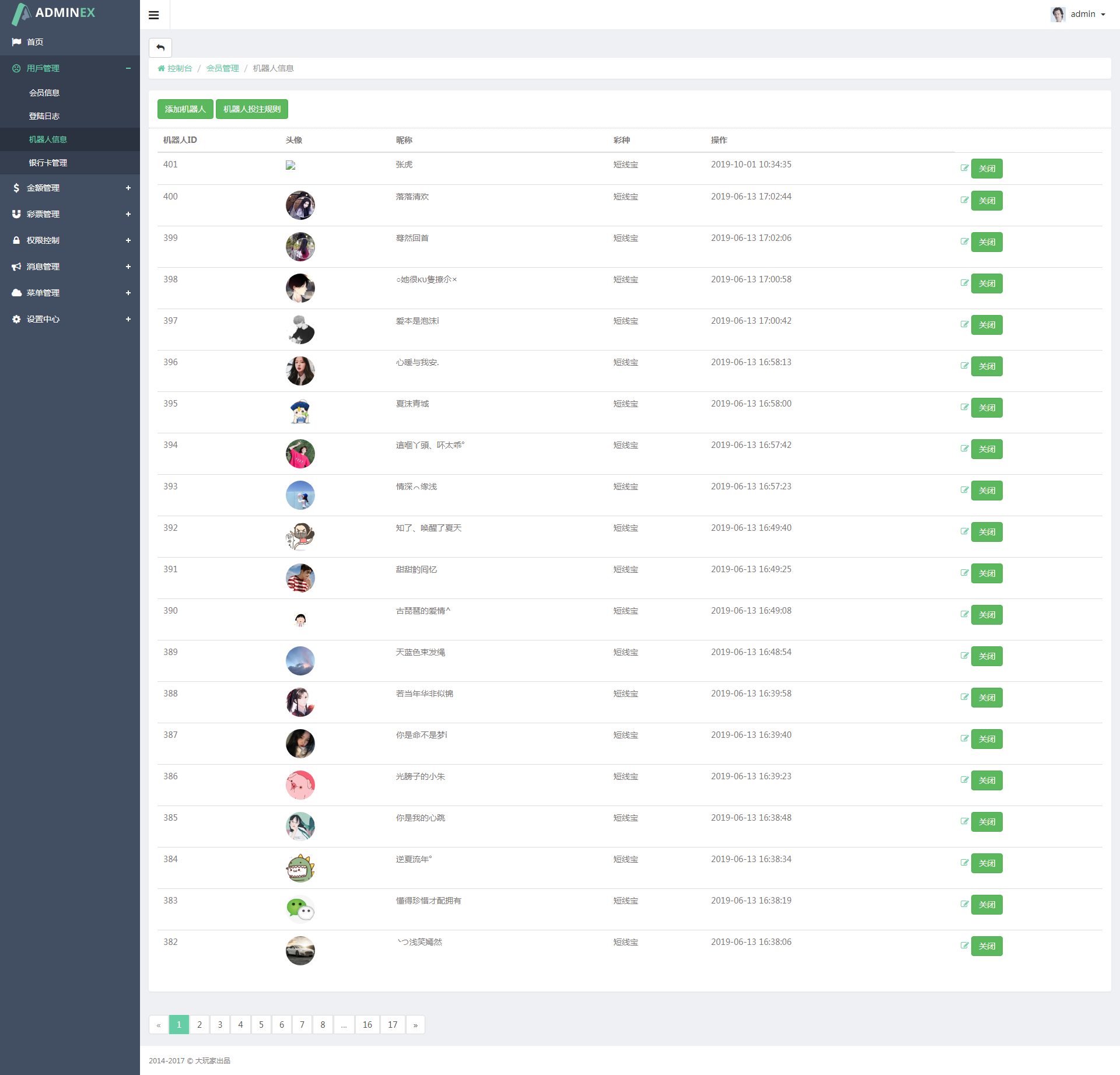Image resolution: width=1120 pixels, height=1075 pixels.
Task: Click the home icon in breadcrumb
Action: 162,68
